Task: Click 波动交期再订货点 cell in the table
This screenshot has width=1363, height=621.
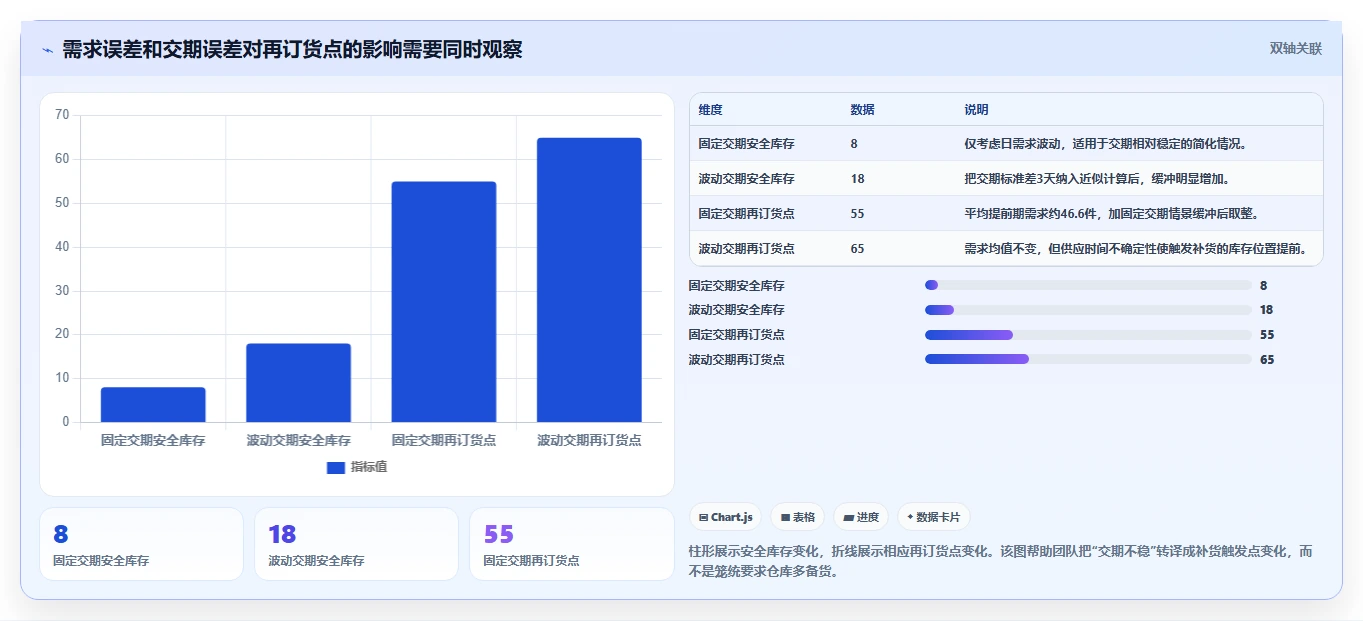Action: [x=746, y=249]
